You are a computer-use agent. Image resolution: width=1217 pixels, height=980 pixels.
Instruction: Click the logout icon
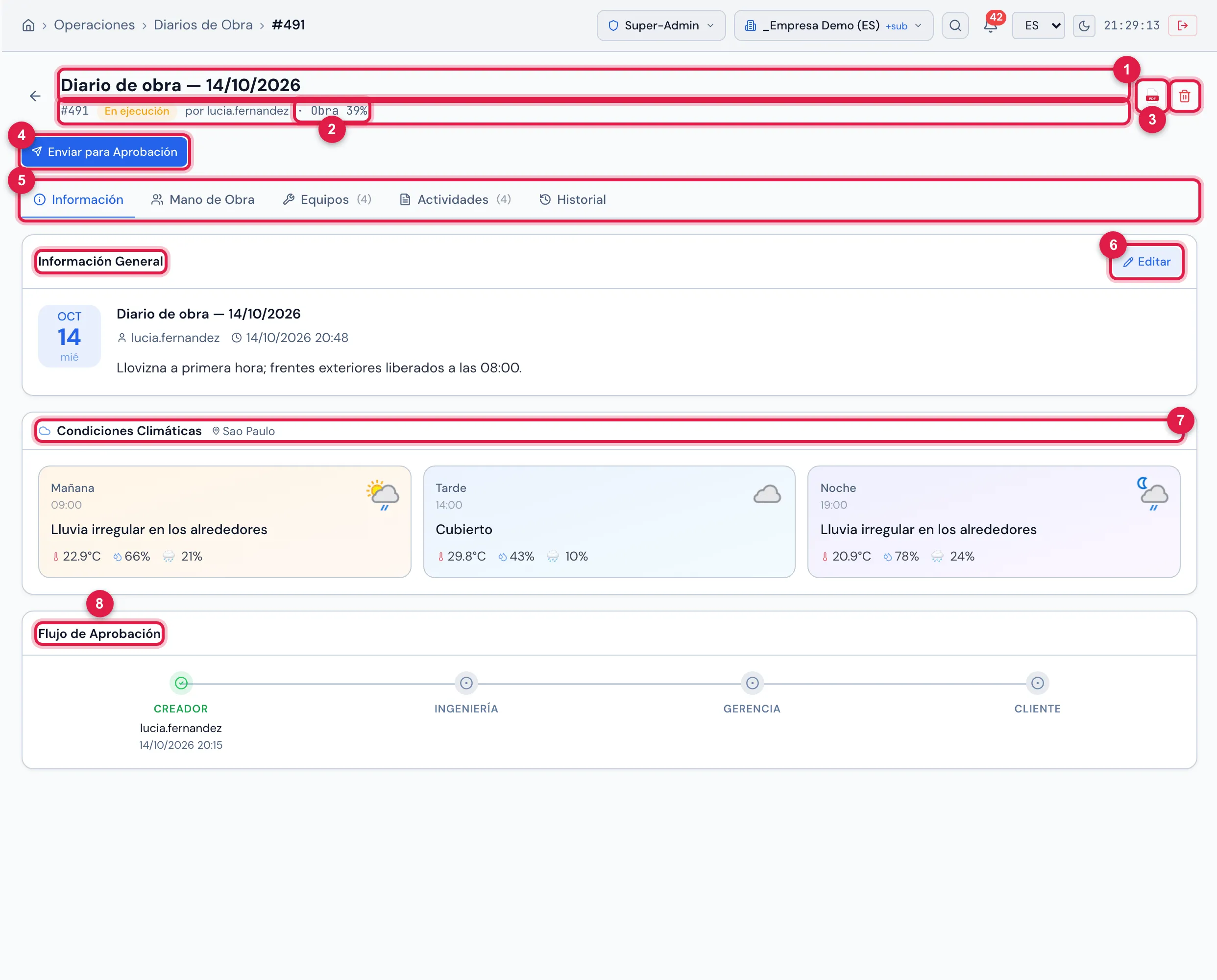pos(1183,25)
